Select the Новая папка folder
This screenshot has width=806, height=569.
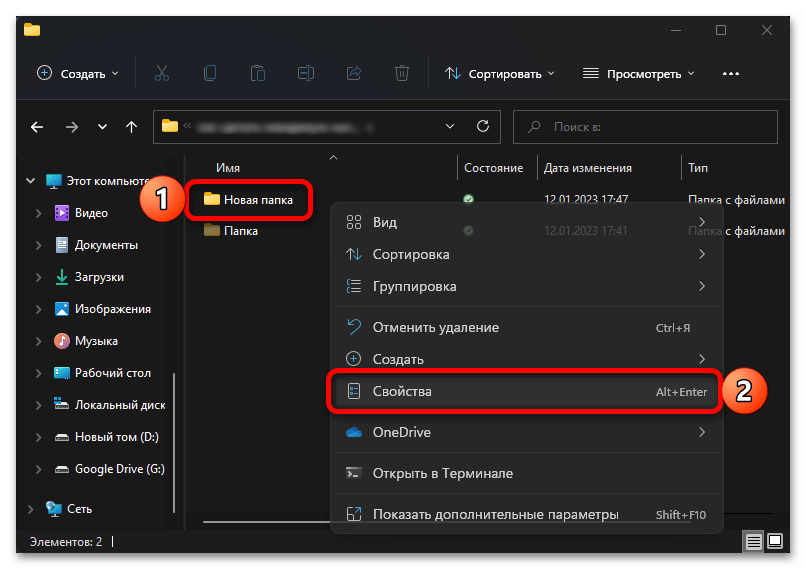pos(257,199)
